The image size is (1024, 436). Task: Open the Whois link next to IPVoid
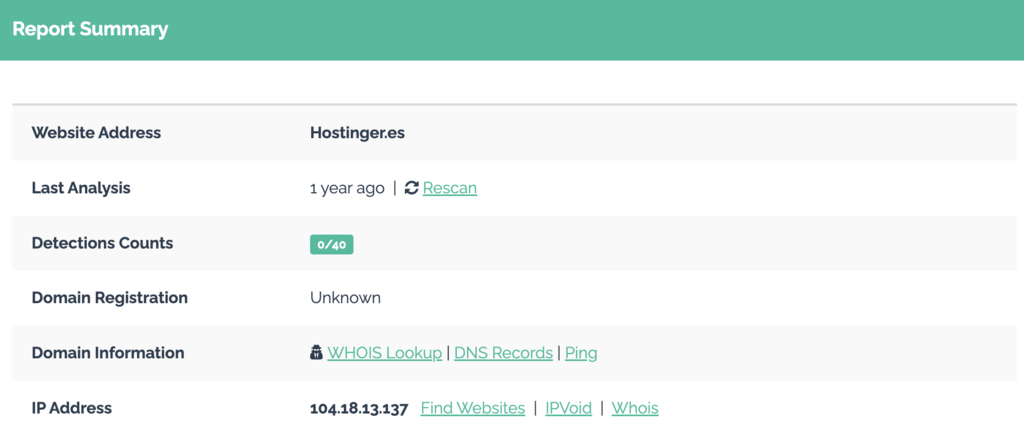coord(635,408)
